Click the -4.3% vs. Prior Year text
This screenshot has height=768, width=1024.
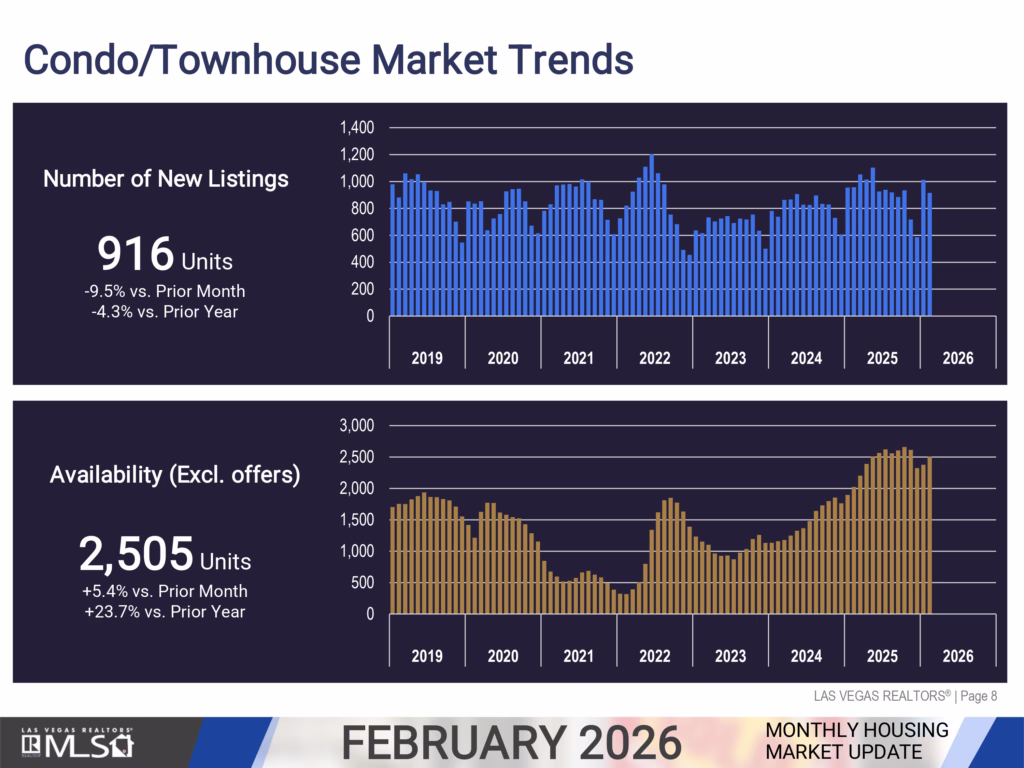165,310
